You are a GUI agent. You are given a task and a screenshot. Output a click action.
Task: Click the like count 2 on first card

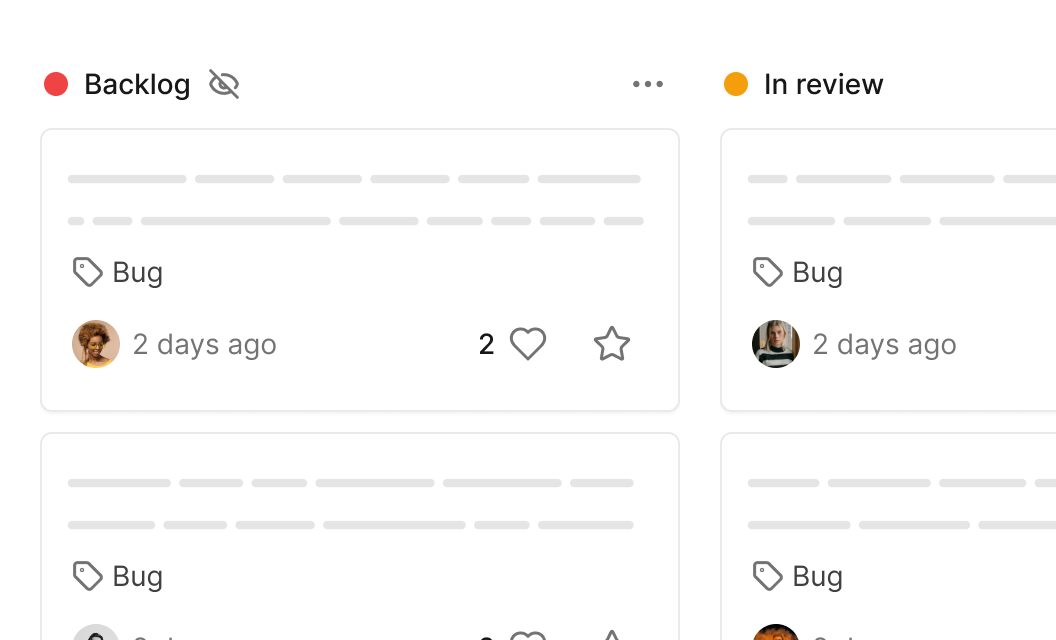[x=486, y=344]
